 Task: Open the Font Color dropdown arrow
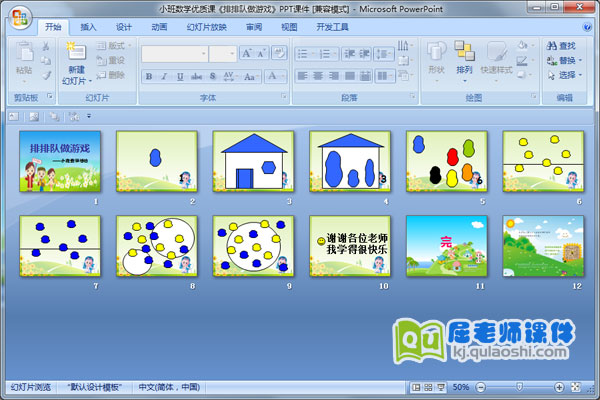[x=283, y=77]
